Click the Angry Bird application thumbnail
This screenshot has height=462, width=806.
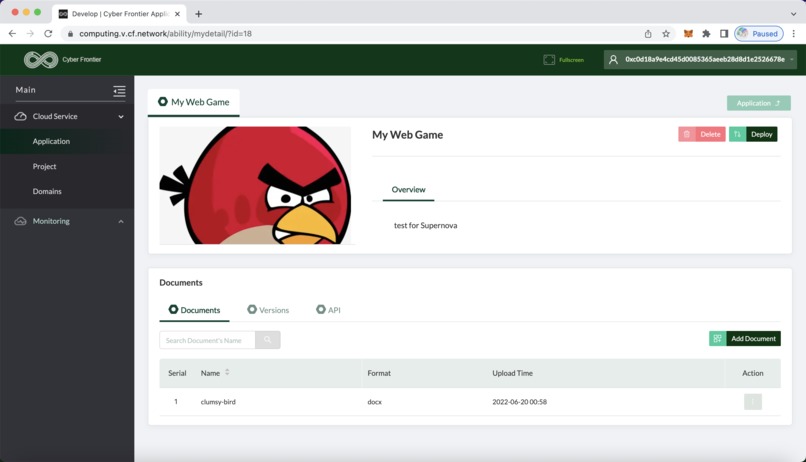255,186
